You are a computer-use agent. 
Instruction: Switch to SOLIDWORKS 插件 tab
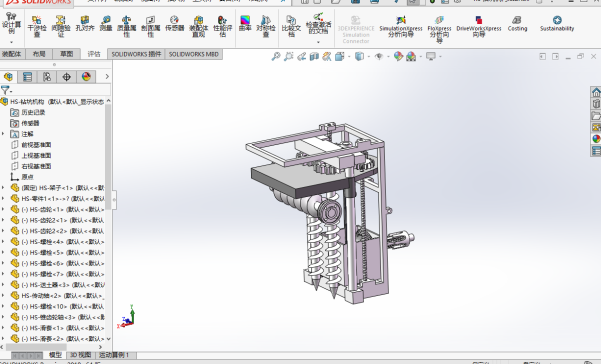tap(136, 54)
